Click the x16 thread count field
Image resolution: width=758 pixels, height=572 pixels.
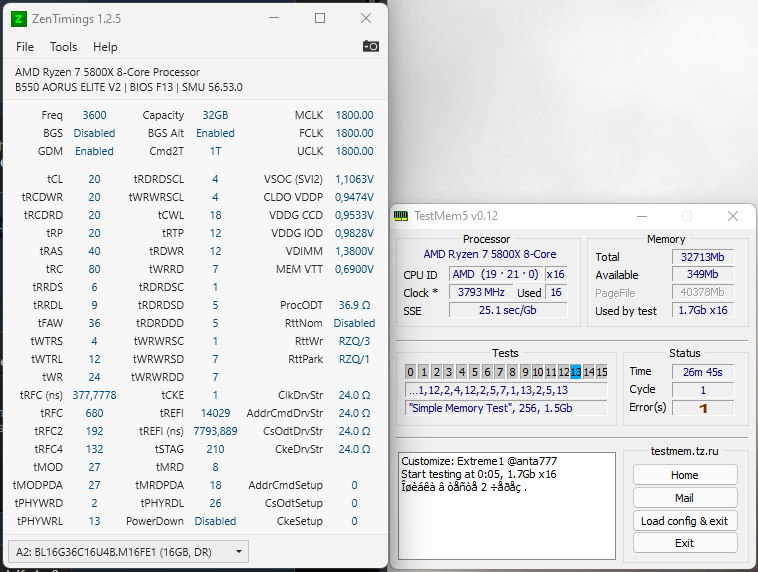(x=555, y=274)
